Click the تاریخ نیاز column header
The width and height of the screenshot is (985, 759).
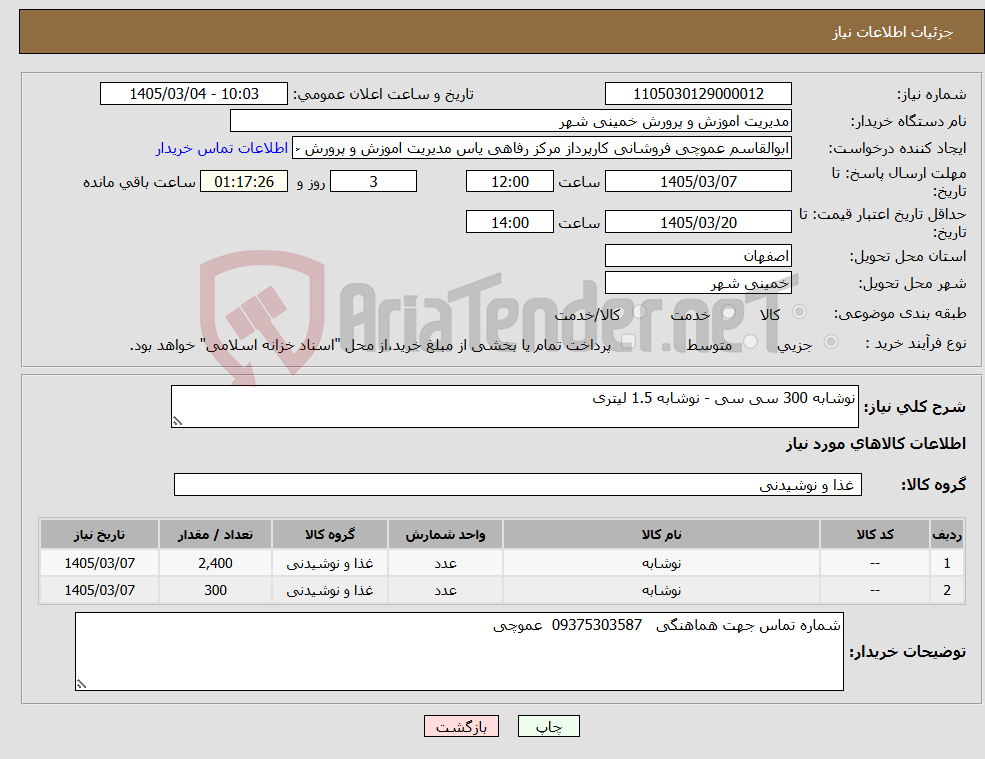pyautogui.click(x=99, y=535)
